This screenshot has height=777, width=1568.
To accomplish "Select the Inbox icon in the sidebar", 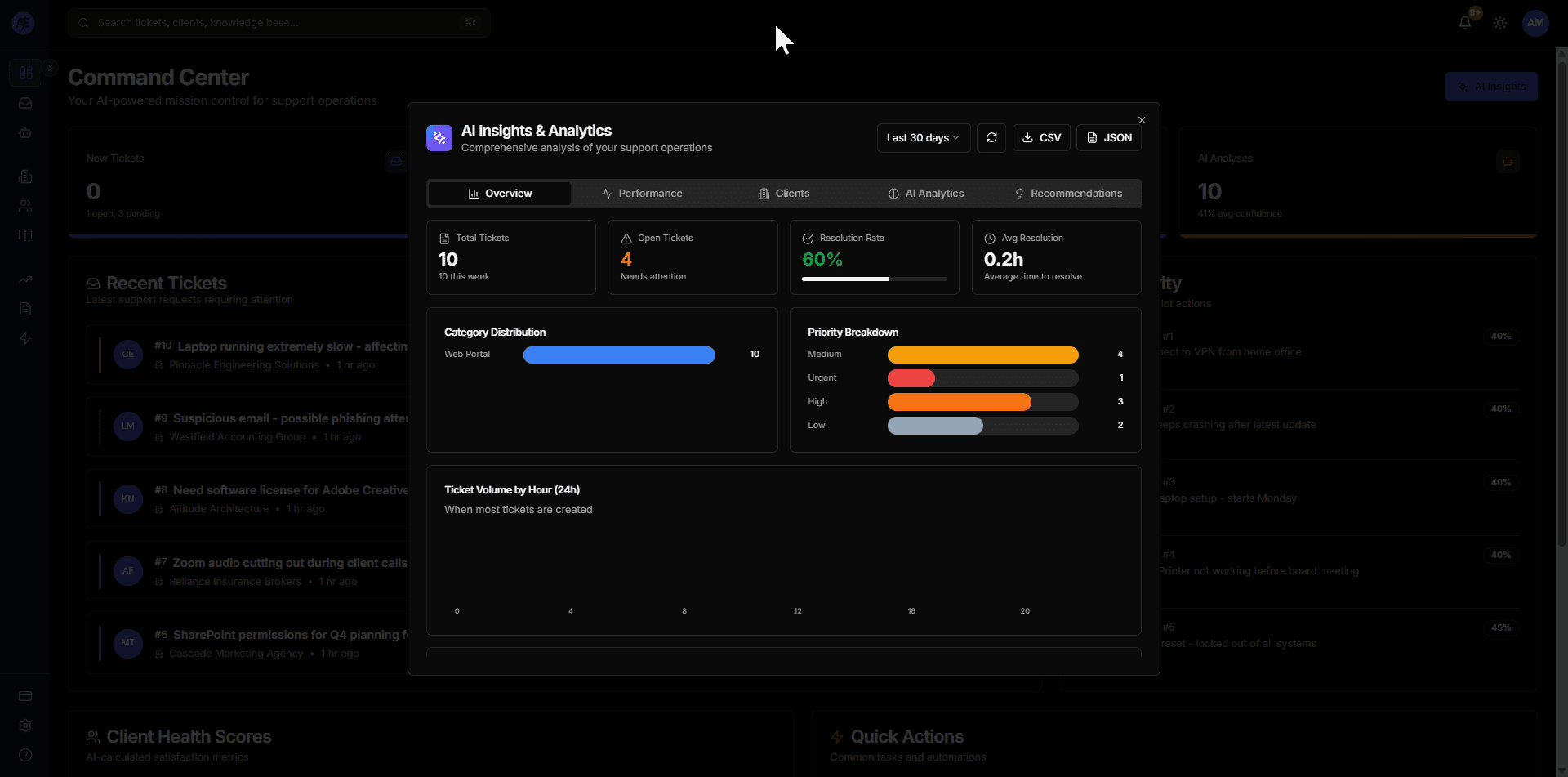I will point(25,104).
